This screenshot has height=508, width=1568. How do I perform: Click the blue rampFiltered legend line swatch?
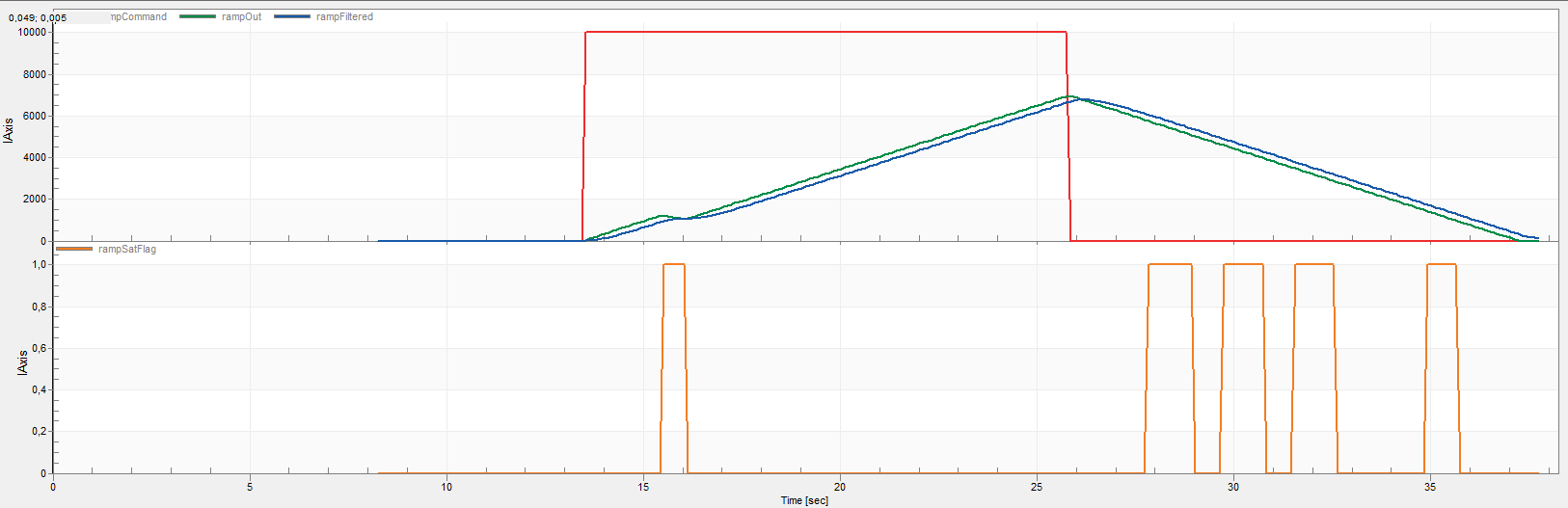(x=292, y=16)
